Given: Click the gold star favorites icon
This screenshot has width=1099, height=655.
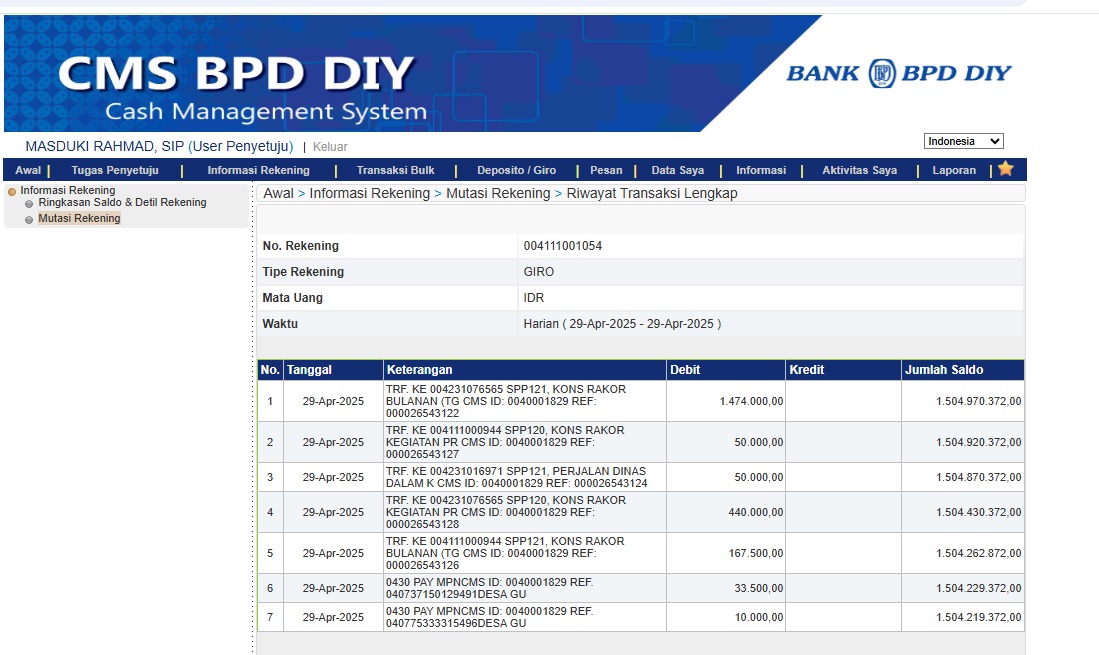Looking at the screenshot, I should pos(1006,169).
